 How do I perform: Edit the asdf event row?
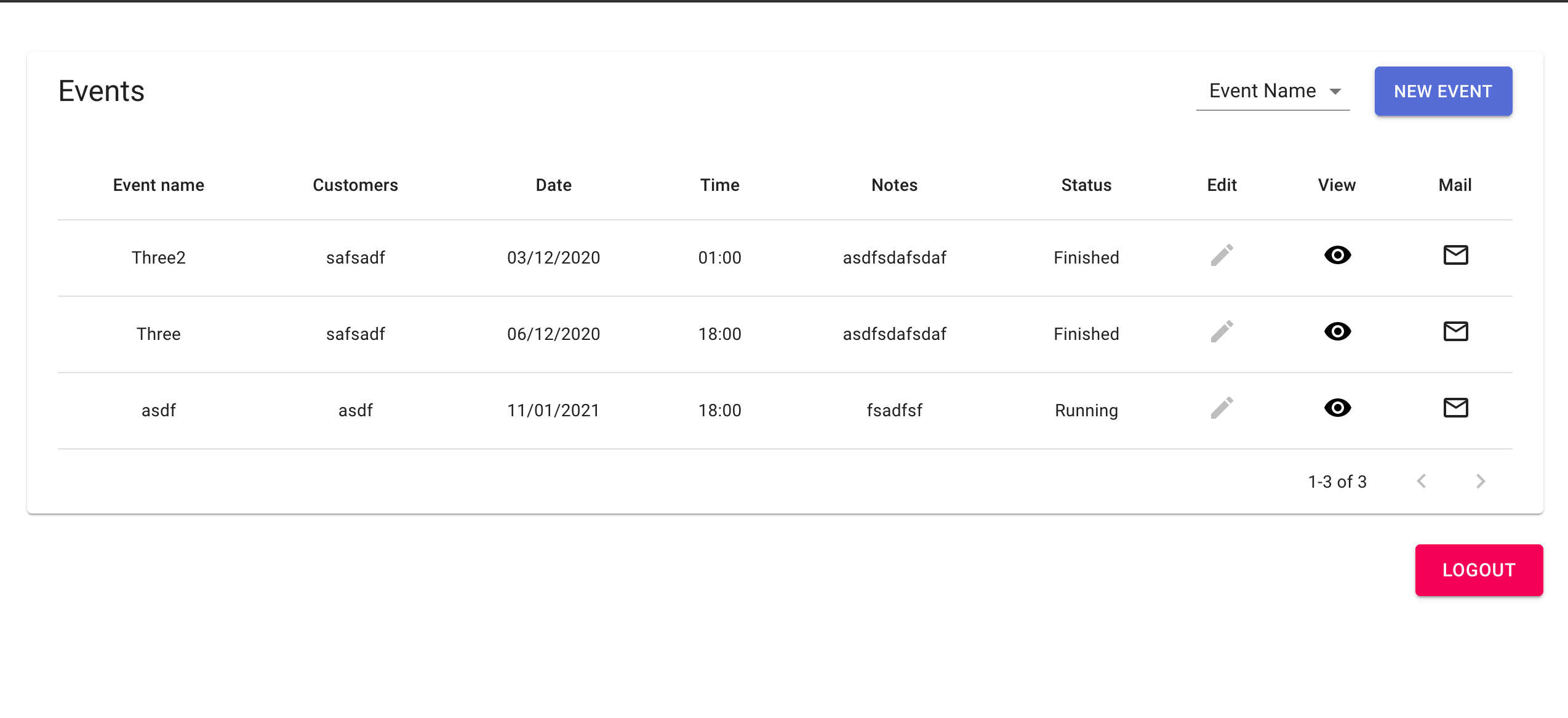[1222, 408]
